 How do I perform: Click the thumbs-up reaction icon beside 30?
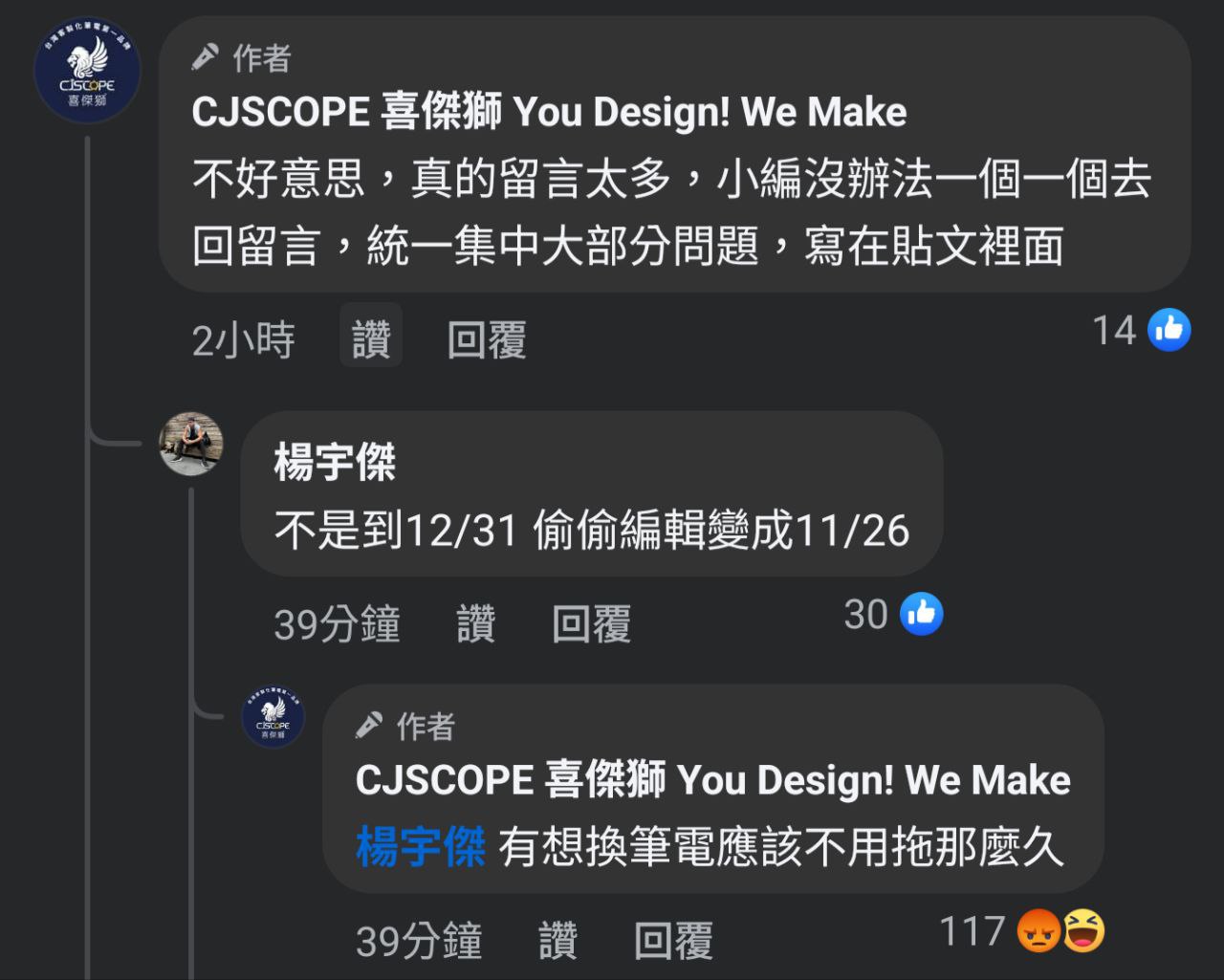[x=922, y=614]
